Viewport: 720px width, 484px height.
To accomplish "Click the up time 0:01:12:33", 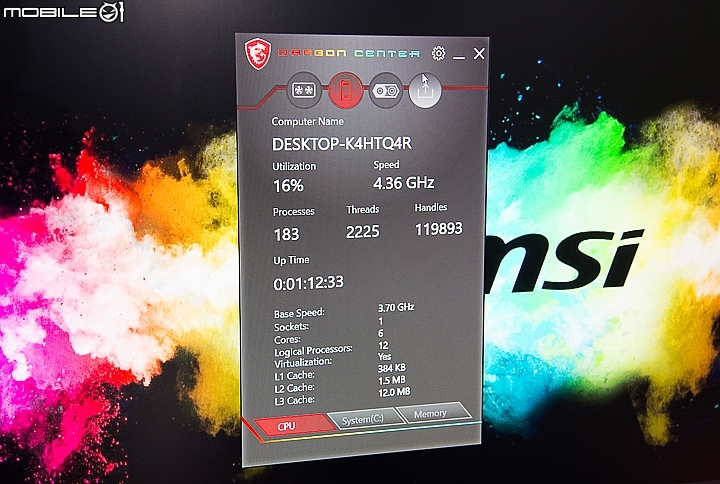I will 308,283.
